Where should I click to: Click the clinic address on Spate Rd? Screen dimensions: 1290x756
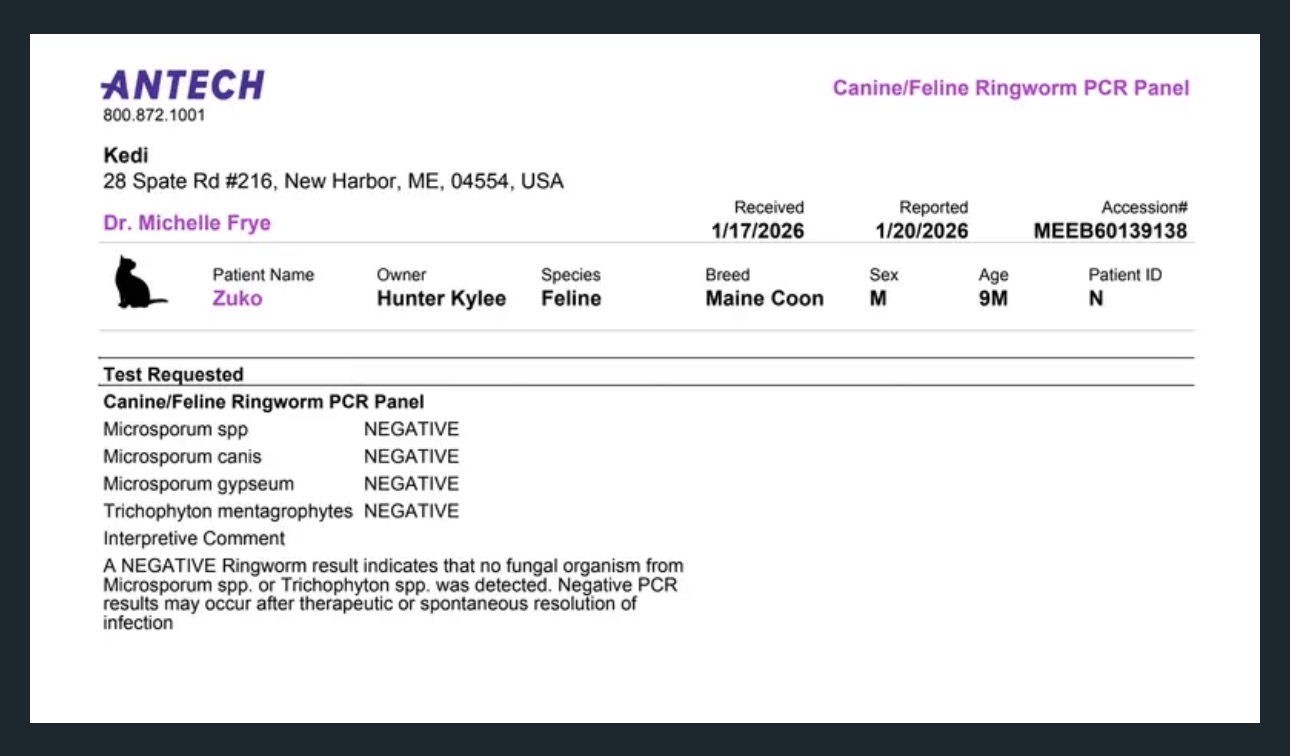[333, 182]
